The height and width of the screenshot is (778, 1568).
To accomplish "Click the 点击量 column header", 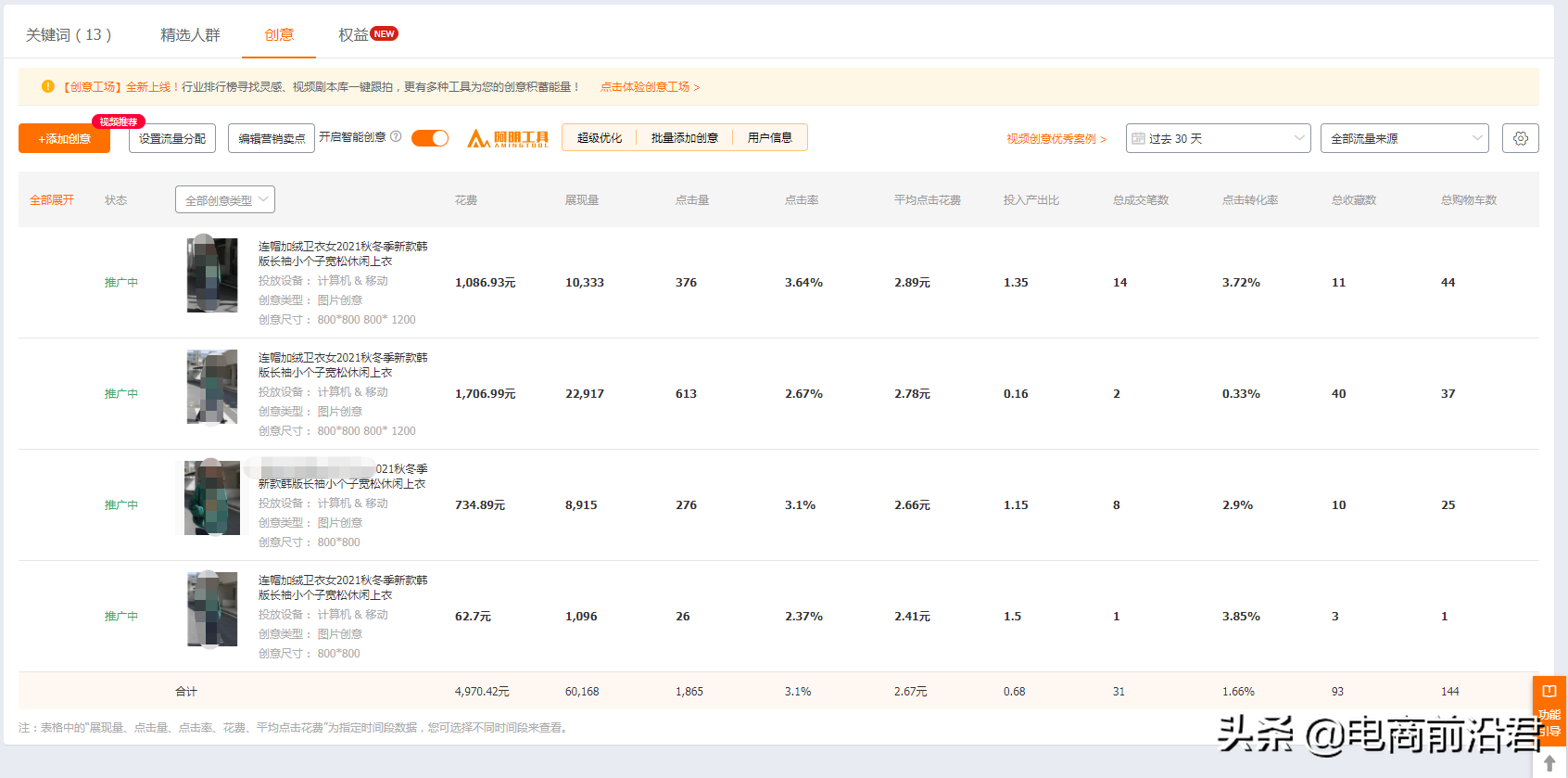I will (x=692, y=199).
